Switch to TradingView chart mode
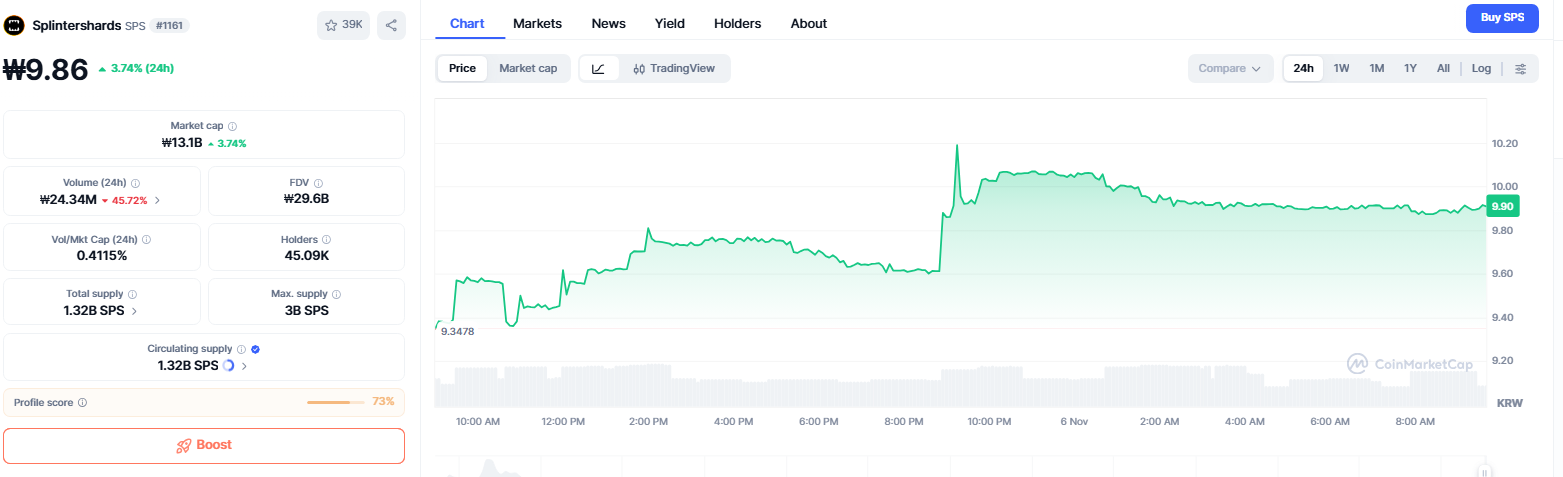 [674, 69]
